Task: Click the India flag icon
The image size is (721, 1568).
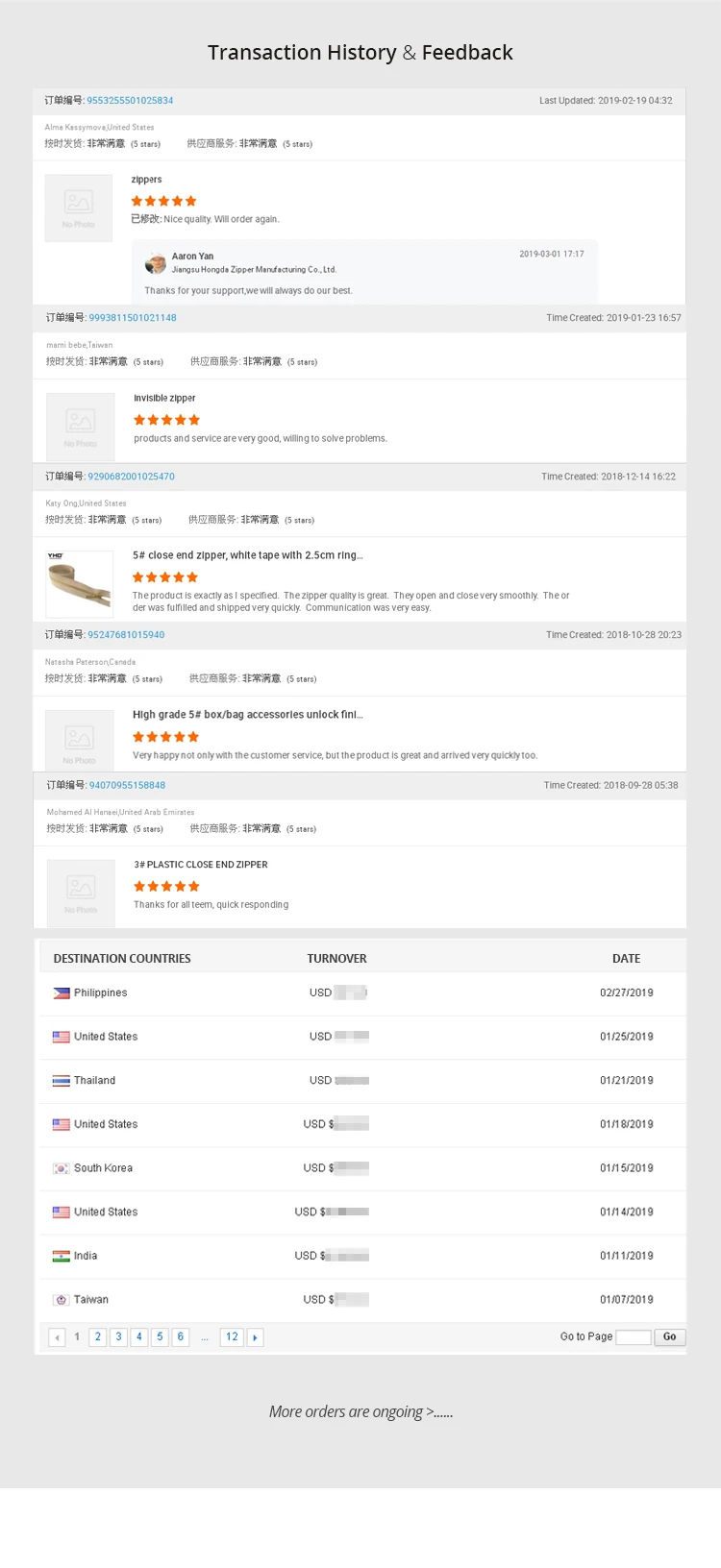Action: pos(62,1256)
